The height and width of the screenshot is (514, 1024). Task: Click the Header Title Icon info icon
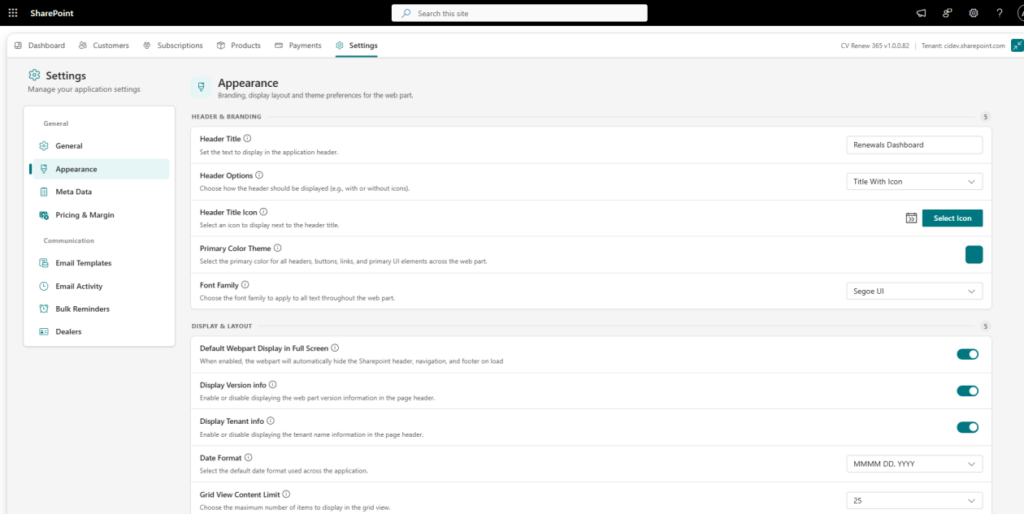[263, 212]
